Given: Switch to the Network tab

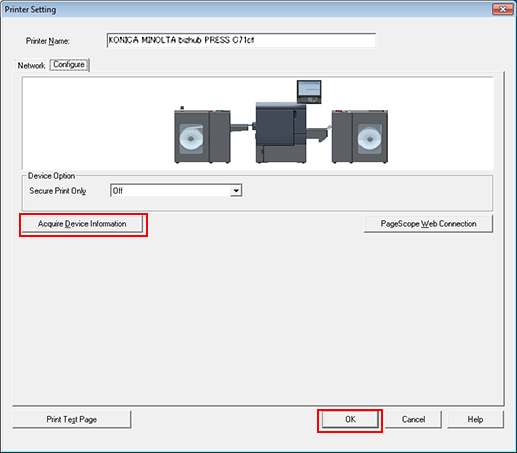Looking at the screenshot, I should 31,65.
